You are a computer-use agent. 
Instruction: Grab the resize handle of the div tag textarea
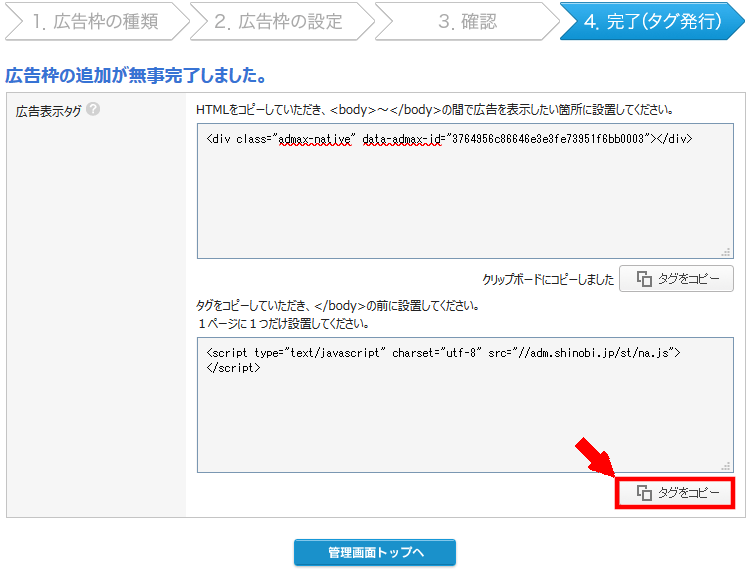click(726, 252)
